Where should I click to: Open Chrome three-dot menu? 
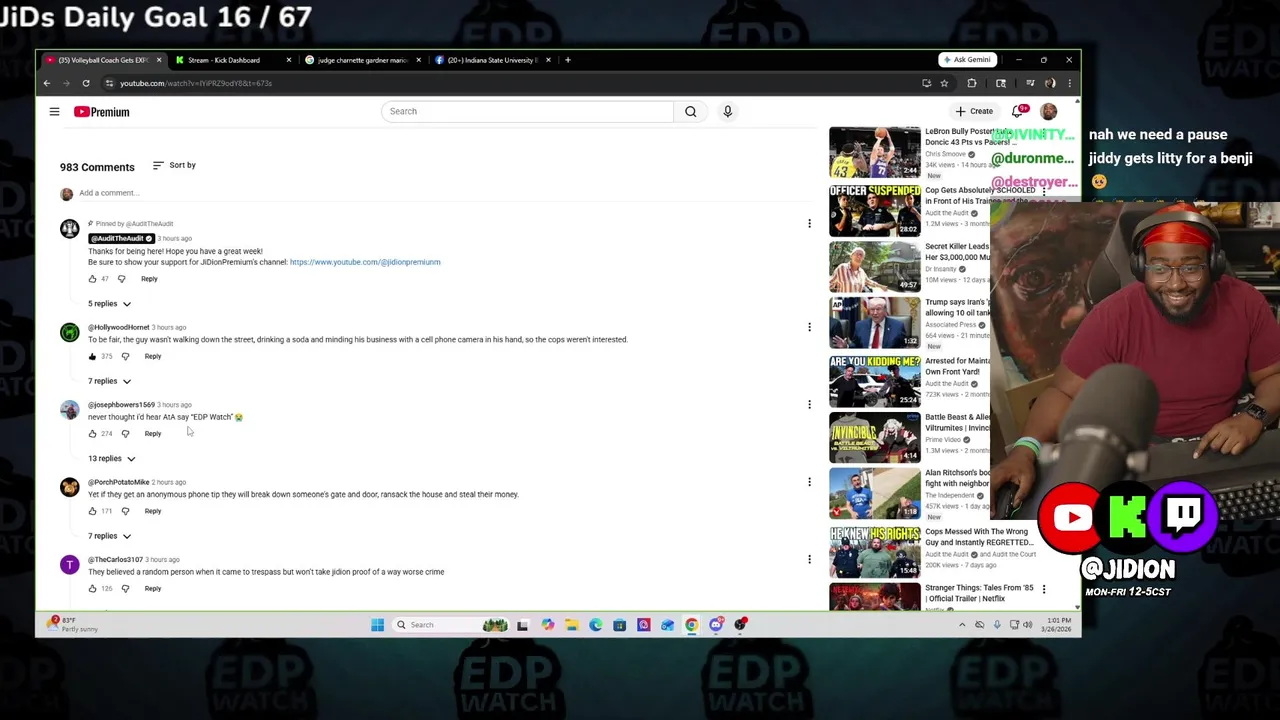[x=1069, y=83]
